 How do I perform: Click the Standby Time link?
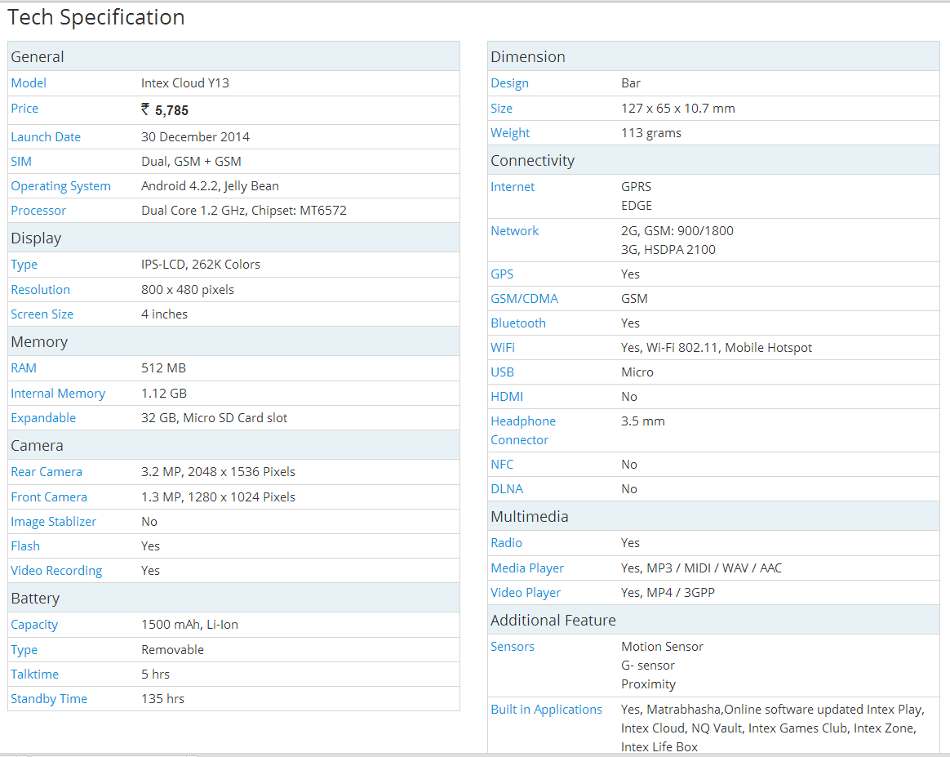(48, 699)
